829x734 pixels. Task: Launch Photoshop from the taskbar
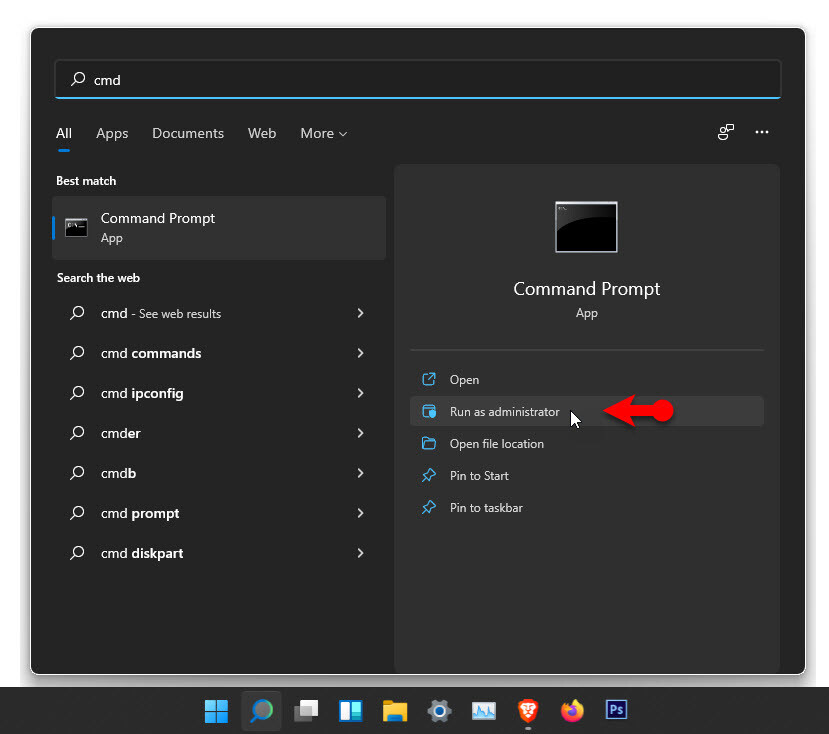[616, 710]
